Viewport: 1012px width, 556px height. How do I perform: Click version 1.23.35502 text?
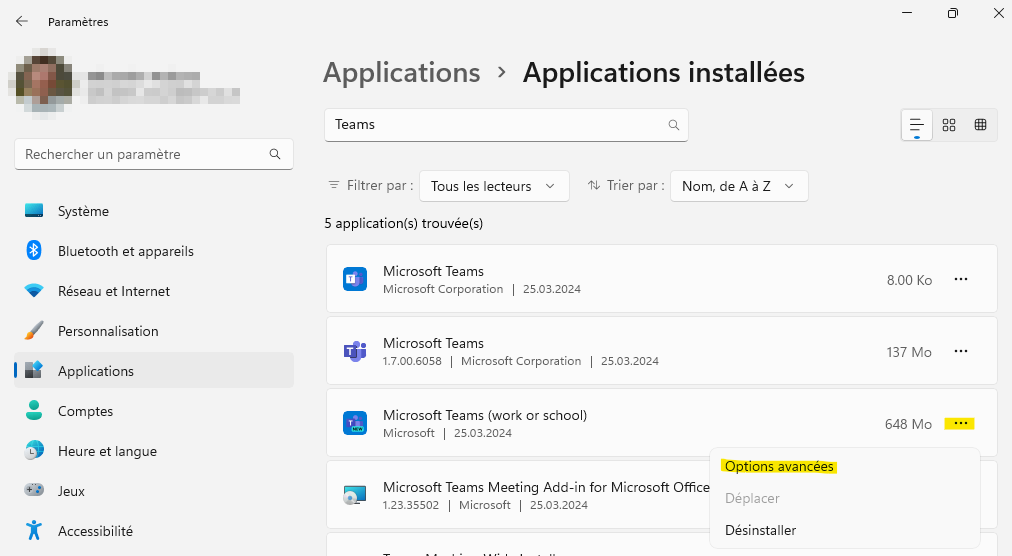click(410, 505)
